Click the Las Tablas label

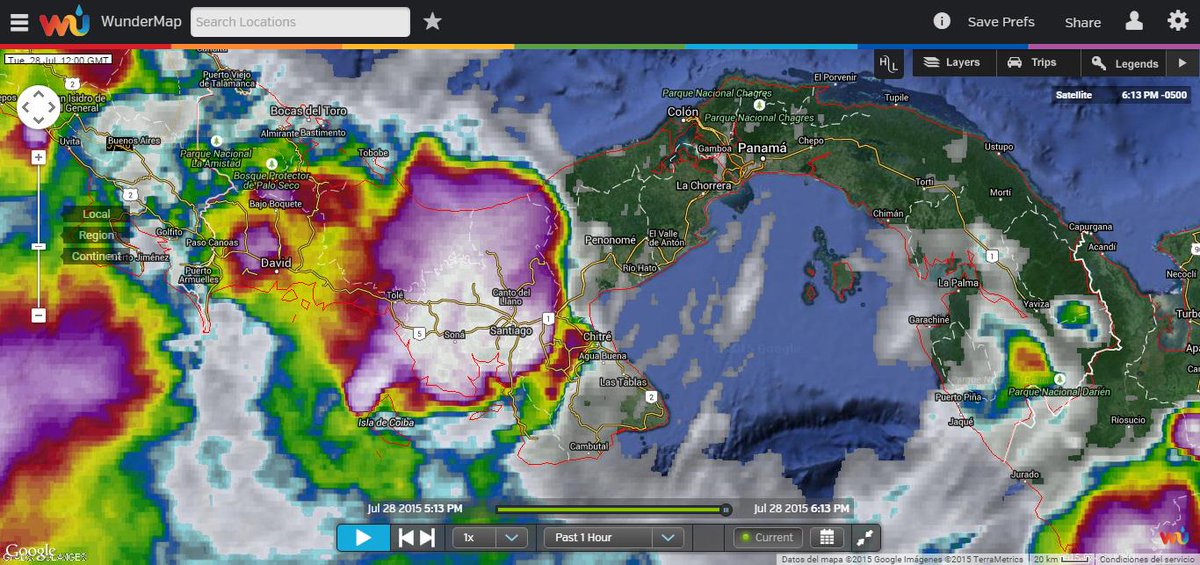[623, 382]
